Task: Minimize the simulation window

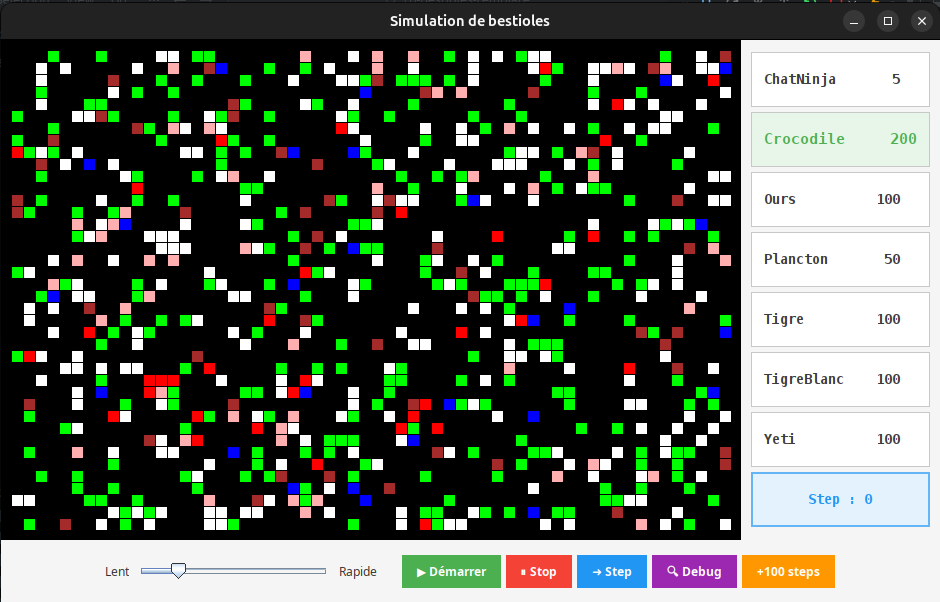Action: click(854, 21)
